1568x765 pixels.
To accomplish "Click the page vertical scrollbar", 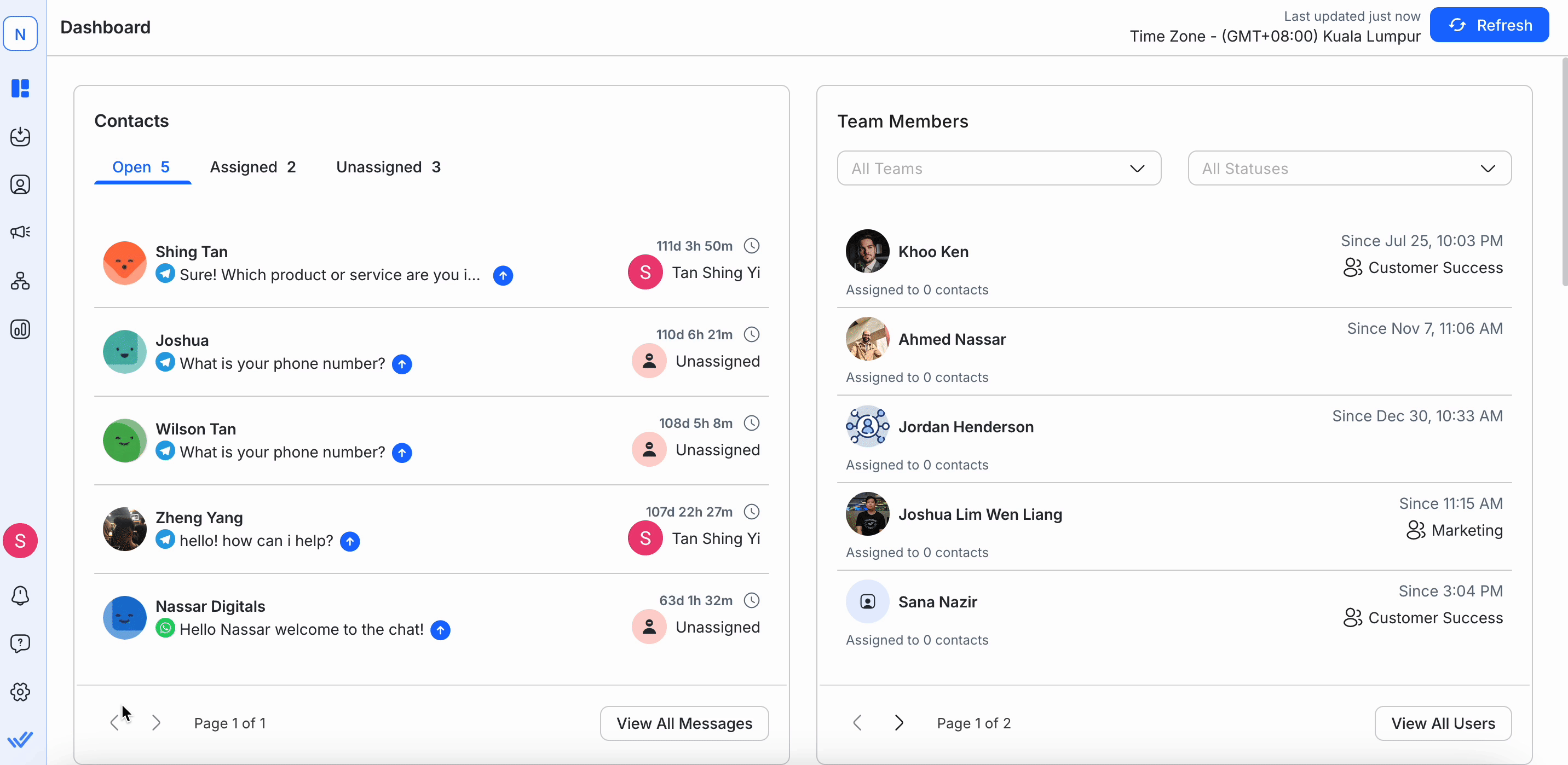I will (1564, 172).
